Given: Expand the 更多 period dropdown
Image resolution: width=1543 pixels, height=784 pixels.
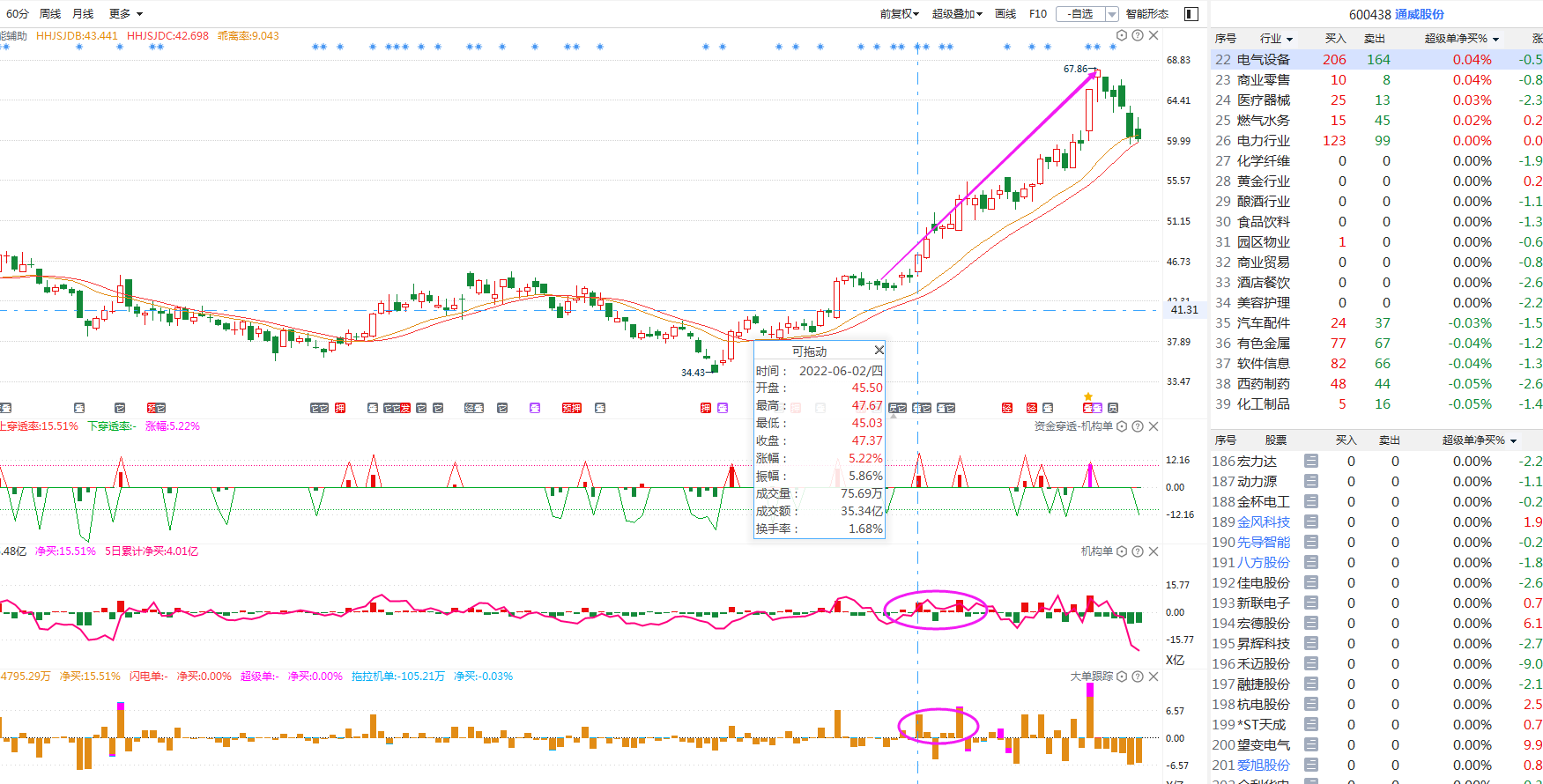Looking at the screenshot, I should click(126, 14).
